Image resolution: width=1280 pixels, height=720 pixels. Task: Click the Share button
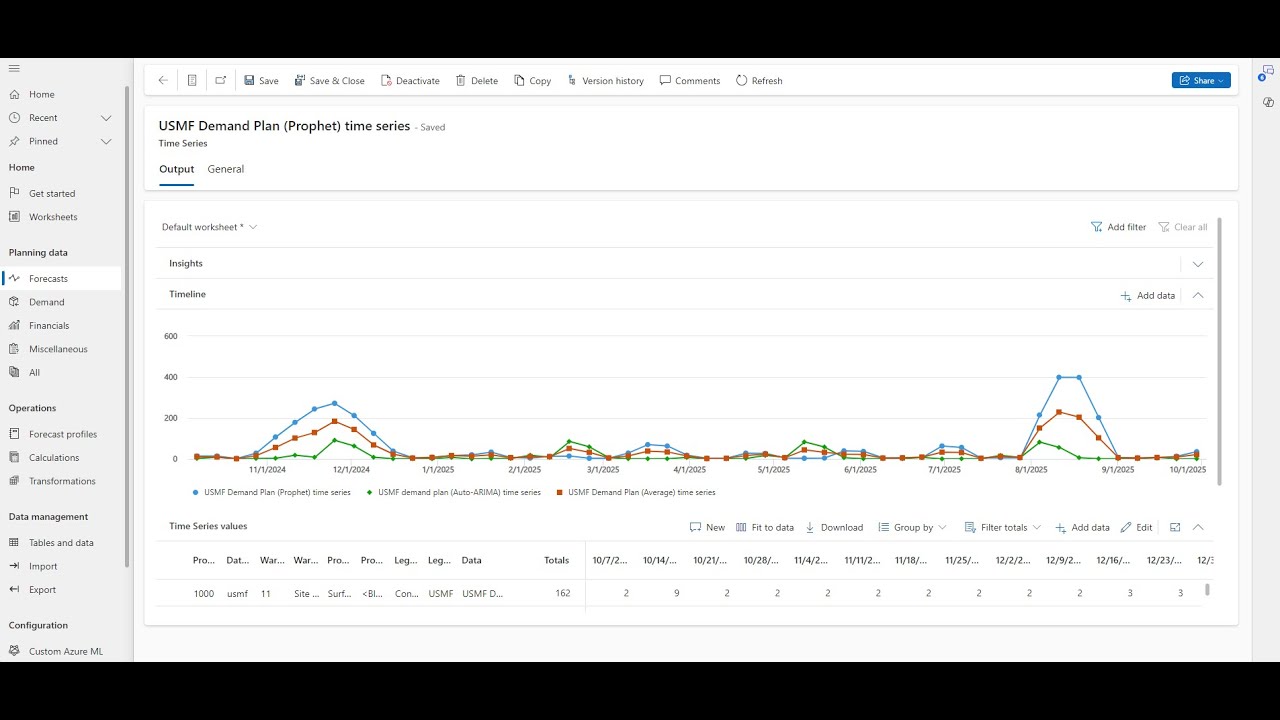(1201, 80)
